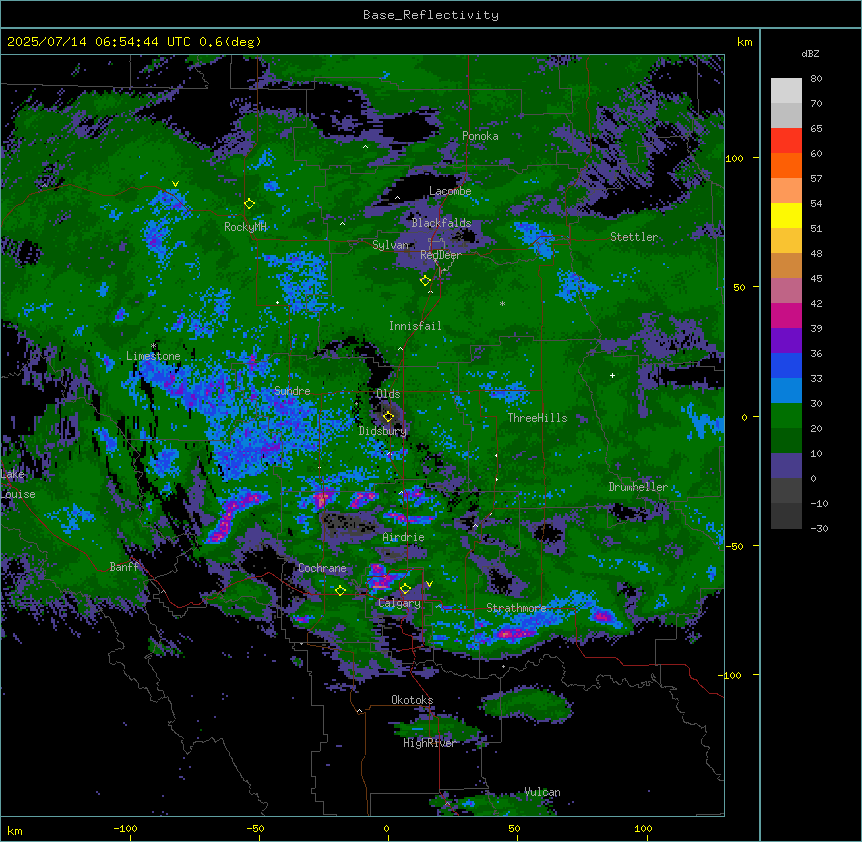Click the Lacombe city label

coord(450,191)
